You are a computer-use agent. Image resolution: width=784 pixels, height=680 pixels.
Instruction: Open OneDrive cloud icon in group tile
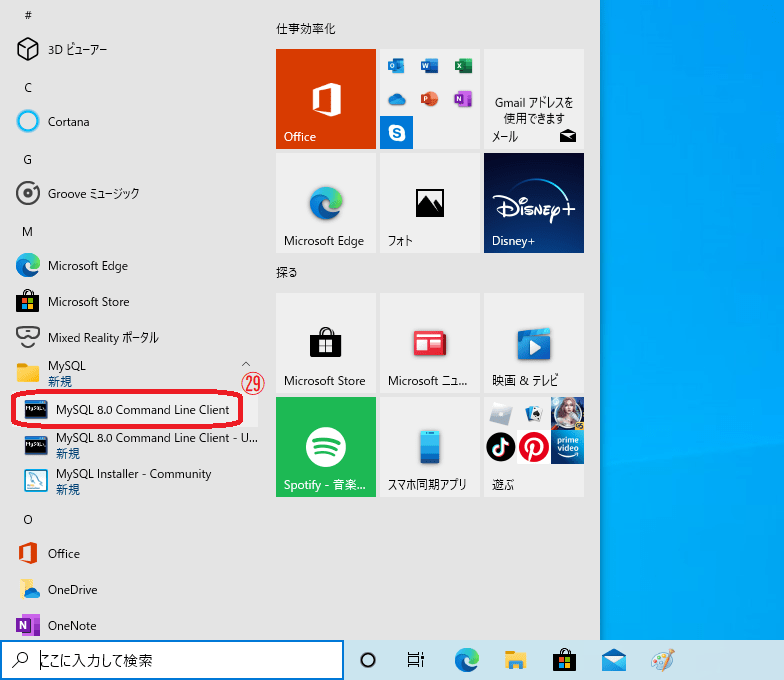pyautogui.click(x=396, y=99)
